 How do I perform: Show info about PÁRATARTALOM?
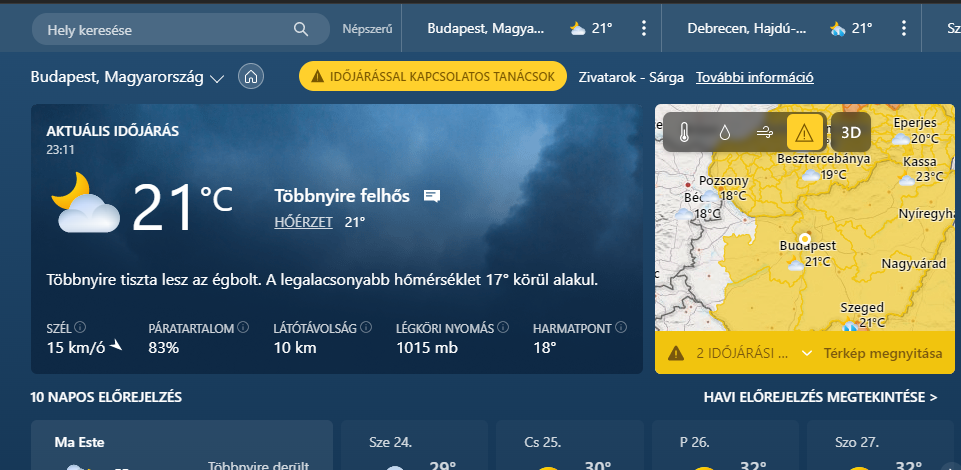(243, 327)
